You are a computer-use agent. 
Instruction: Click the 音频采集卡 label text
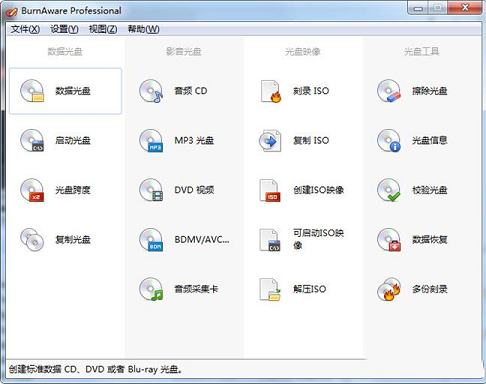point(196,289)
